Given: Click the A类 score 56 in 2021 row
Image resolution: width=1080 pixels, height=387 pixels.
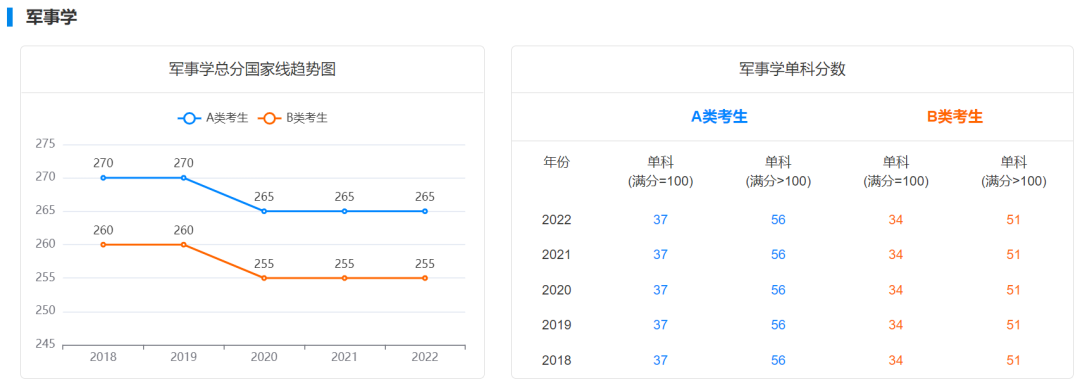Looking at the screenshot, I should point(778,255).
